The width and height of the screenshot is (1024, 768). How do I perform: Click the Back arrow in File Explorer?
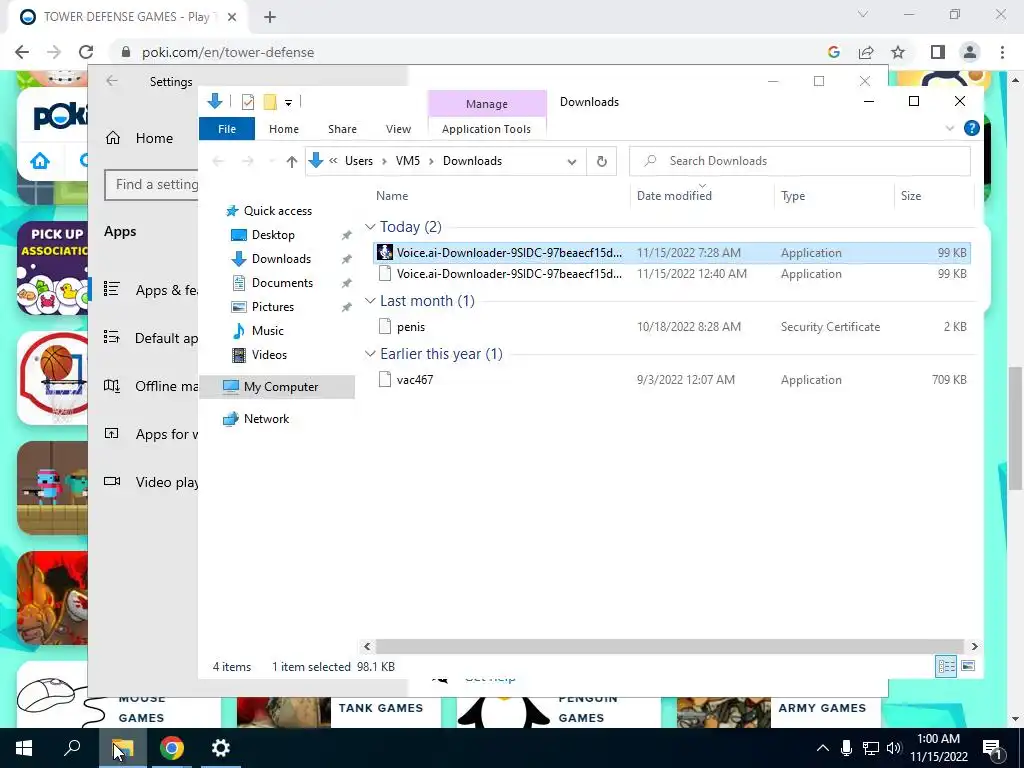[x=218, y=161]
